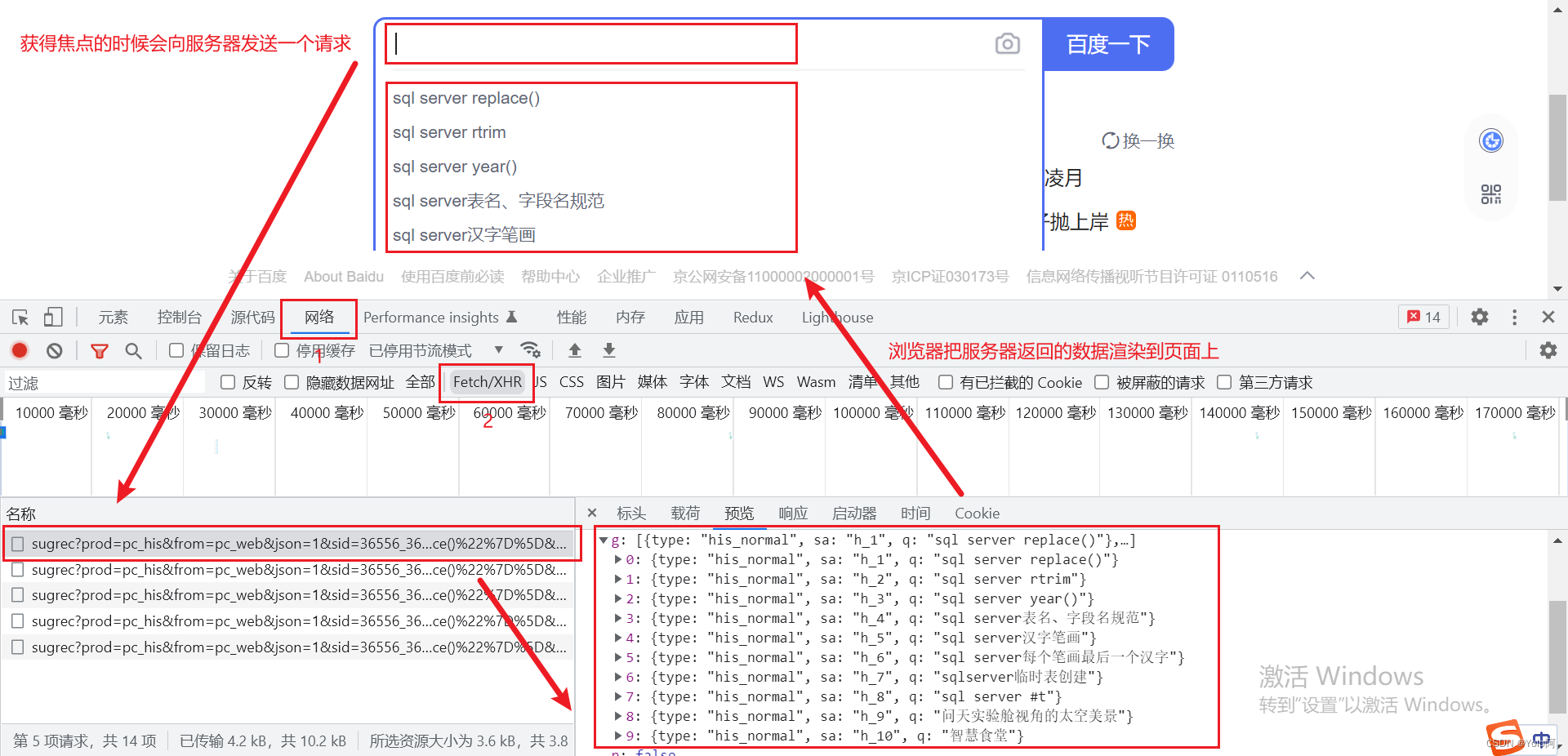Select the 全部 filter type

(421, 382)
